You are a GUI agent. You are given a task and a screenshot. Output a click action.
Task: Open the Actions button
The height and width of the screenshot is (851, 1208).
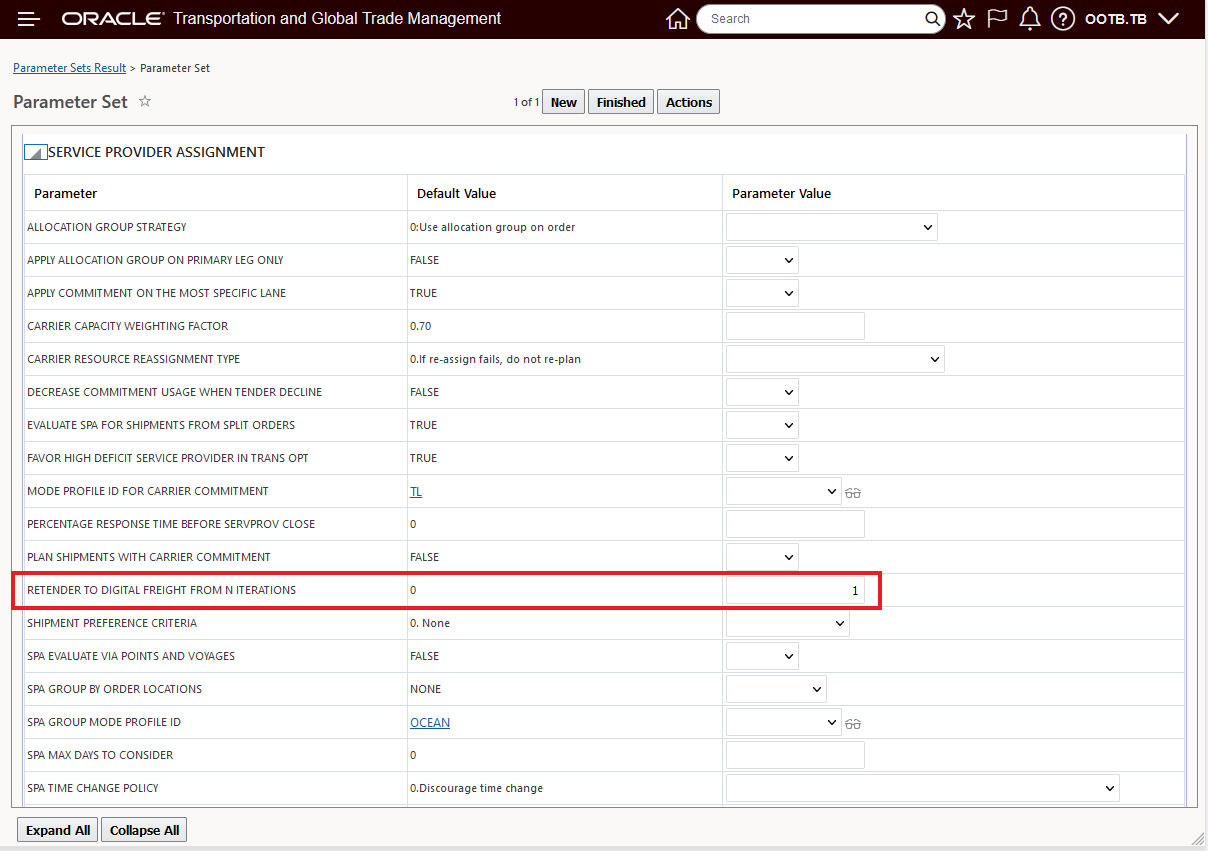coord(689,102)
